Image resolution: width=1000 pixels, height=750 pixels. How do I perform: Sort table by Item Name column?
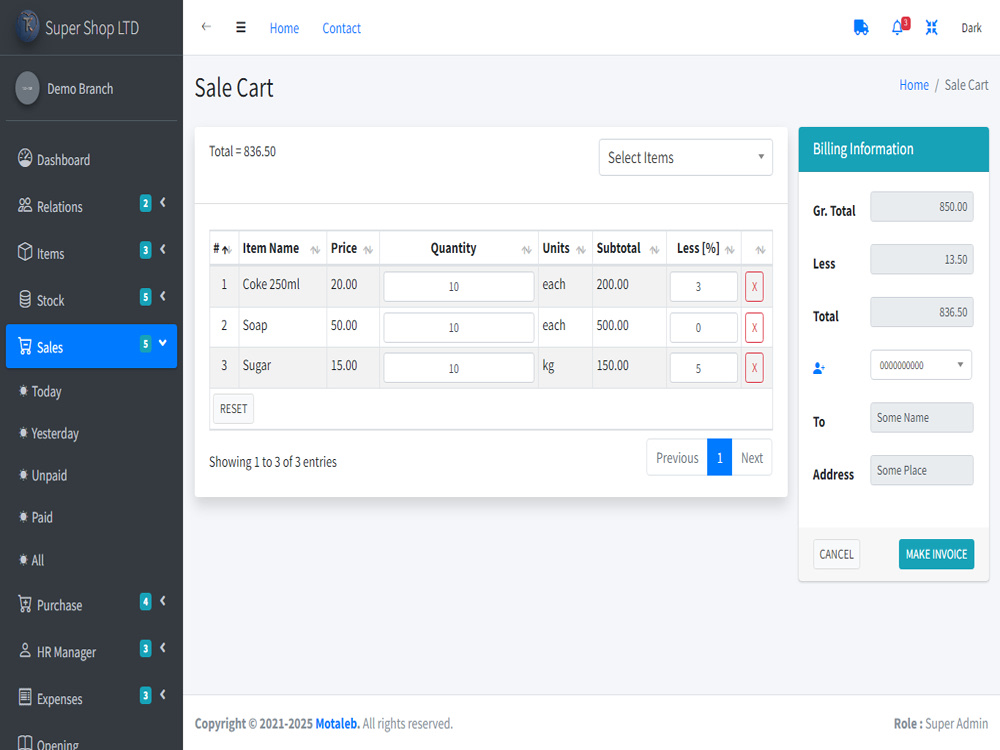pyautogui.click(x=282, y=248)
